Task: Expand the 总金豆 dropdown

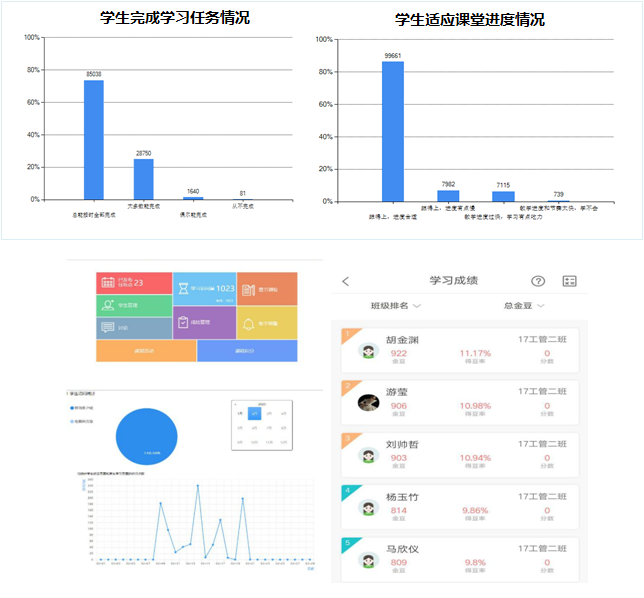Action: pos(524,306)
